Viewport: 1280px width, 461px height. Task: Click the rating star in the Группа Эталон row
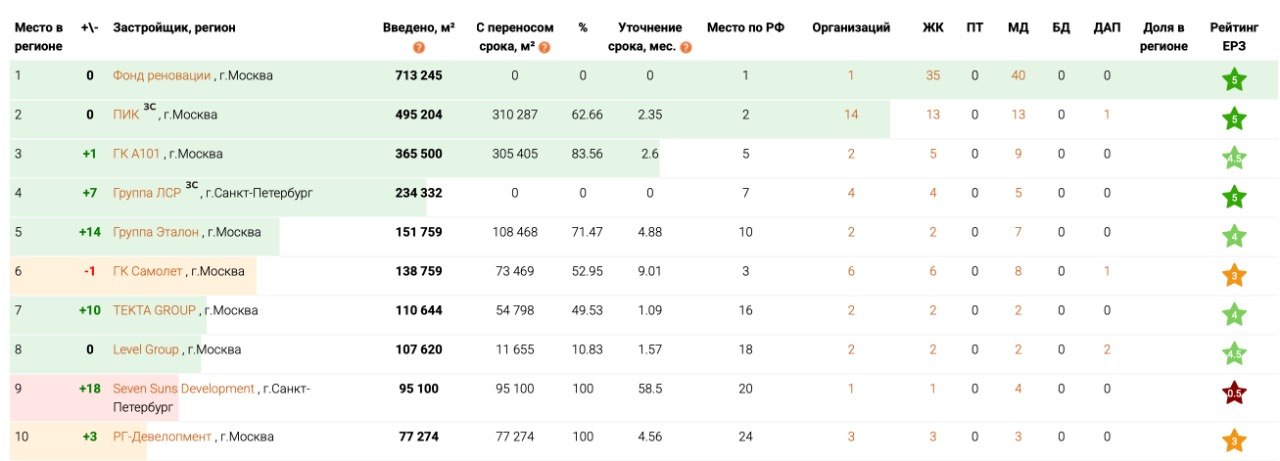1234,236
